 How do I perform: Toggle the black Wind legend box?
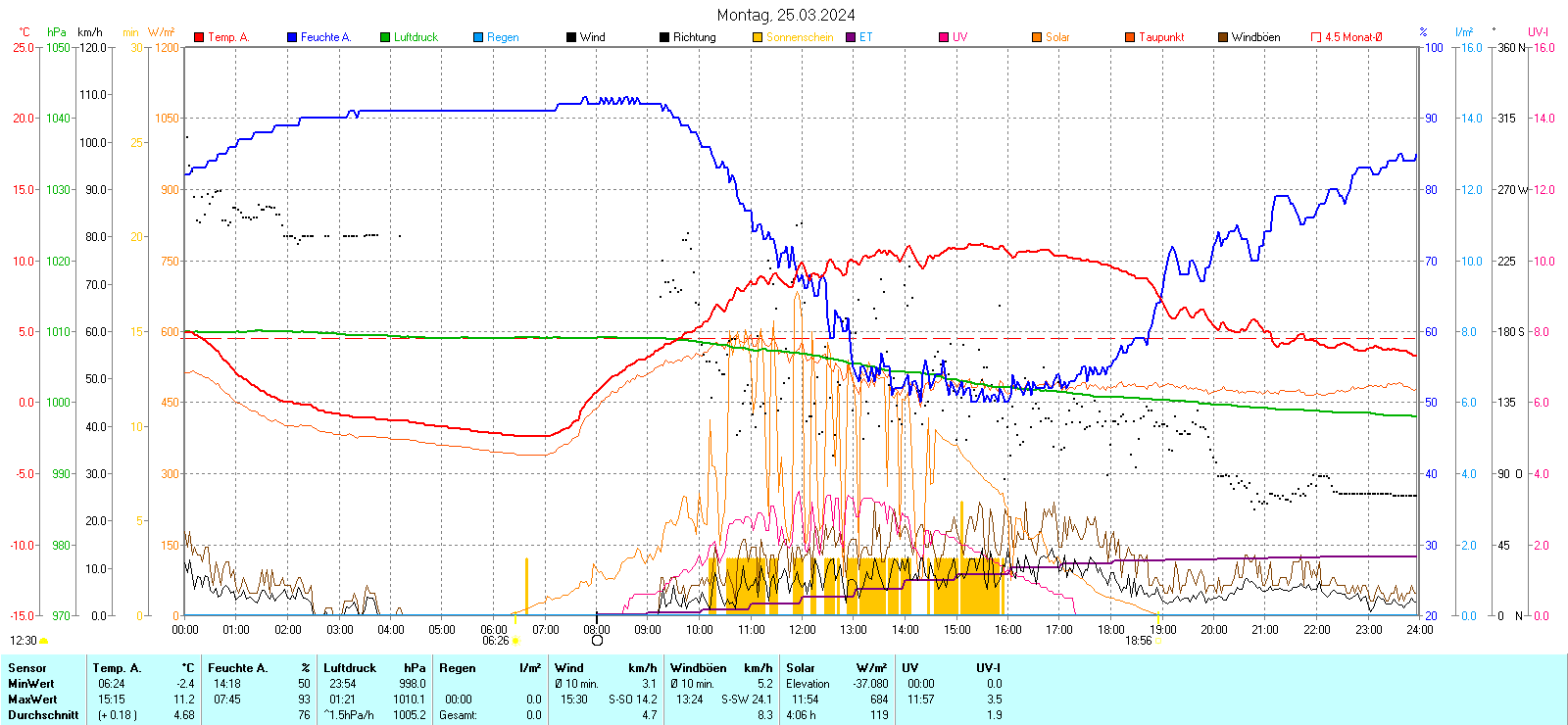[571, 37]
